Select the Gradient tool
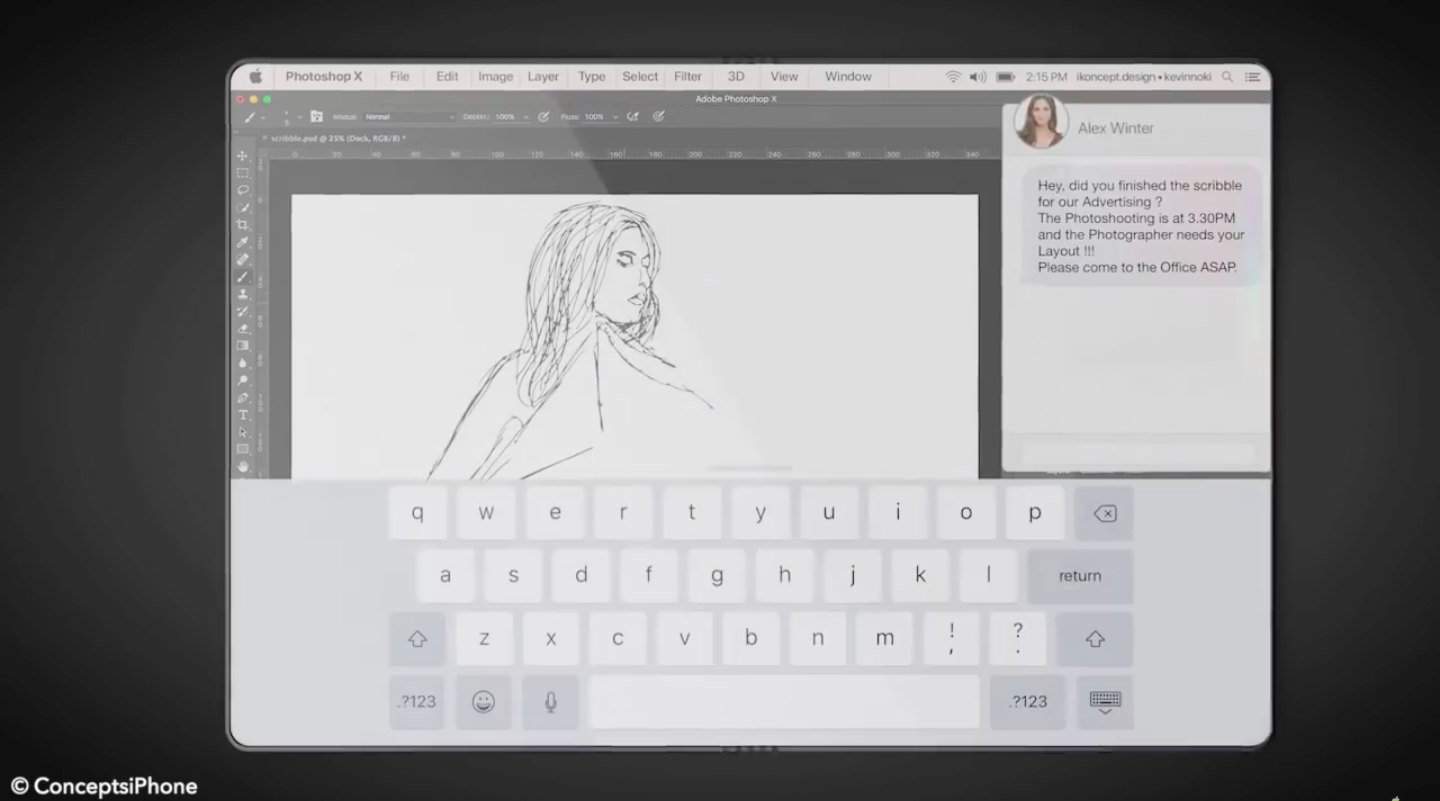 click(x=243, y=345)
